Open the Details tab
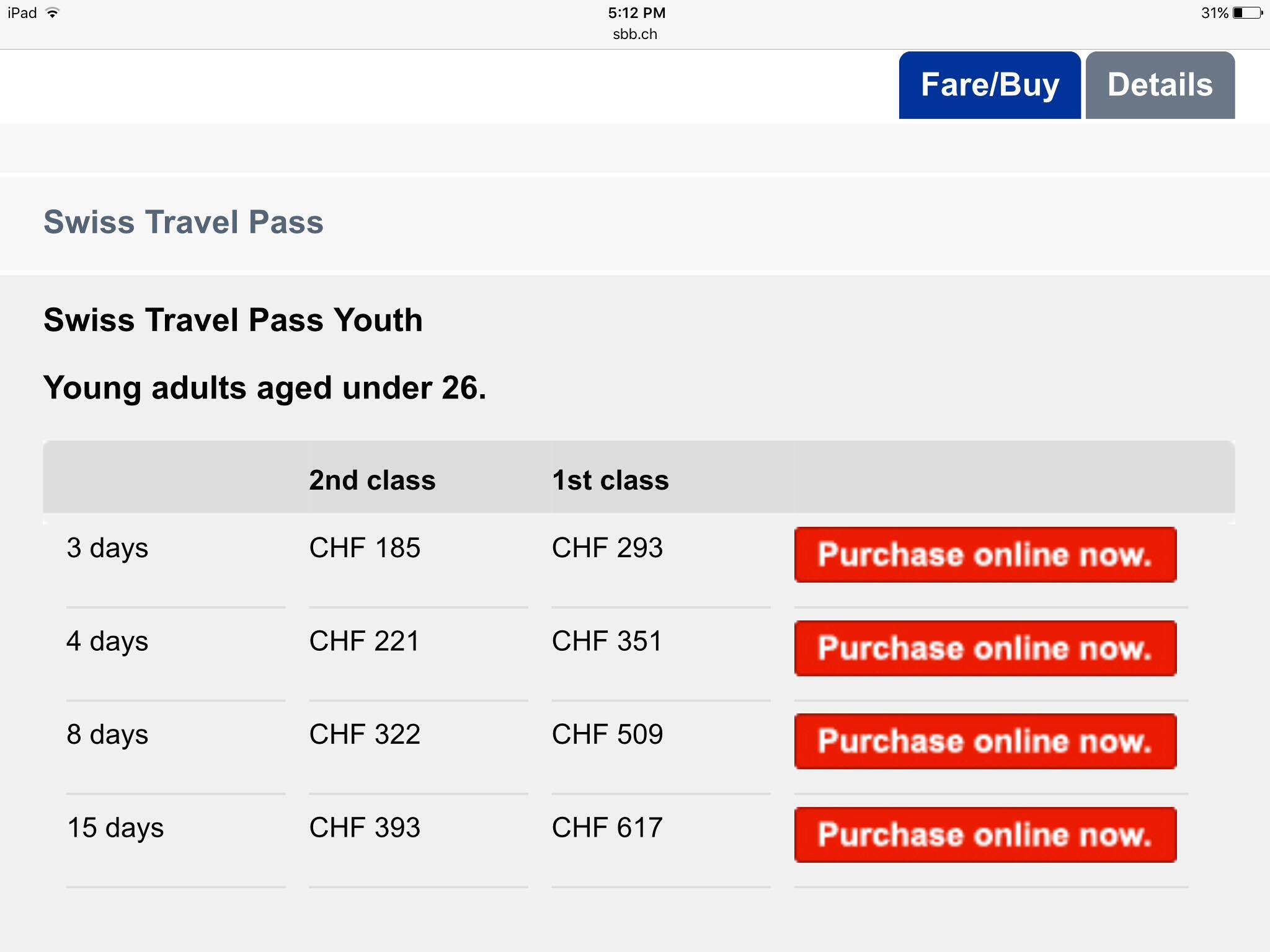The image size is (1270, 952). tap(1160, 85)
